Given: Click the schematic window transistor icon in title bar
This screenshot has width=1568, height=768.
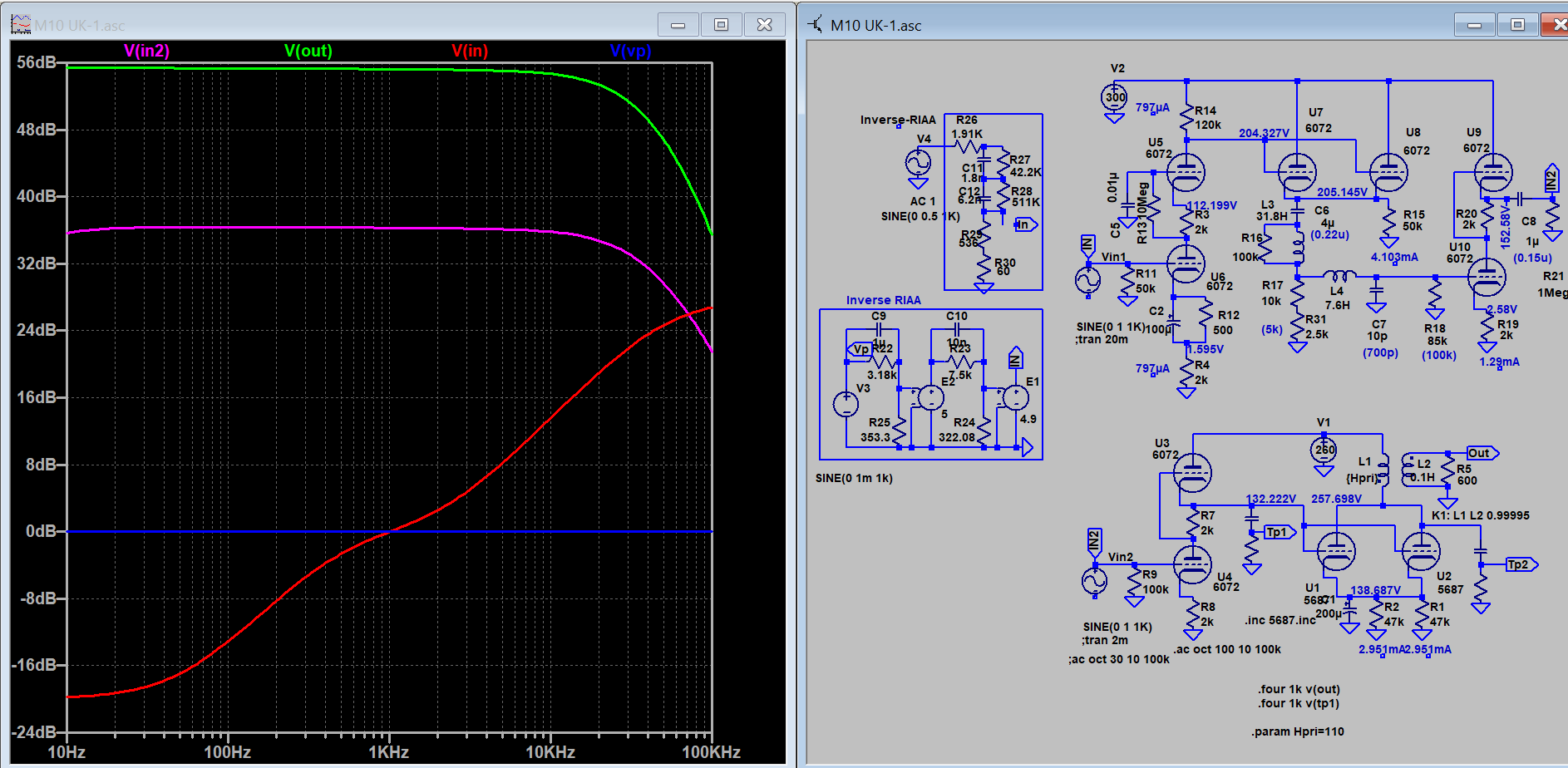Looking at the screenshot, I should click(x=816, y=25).
